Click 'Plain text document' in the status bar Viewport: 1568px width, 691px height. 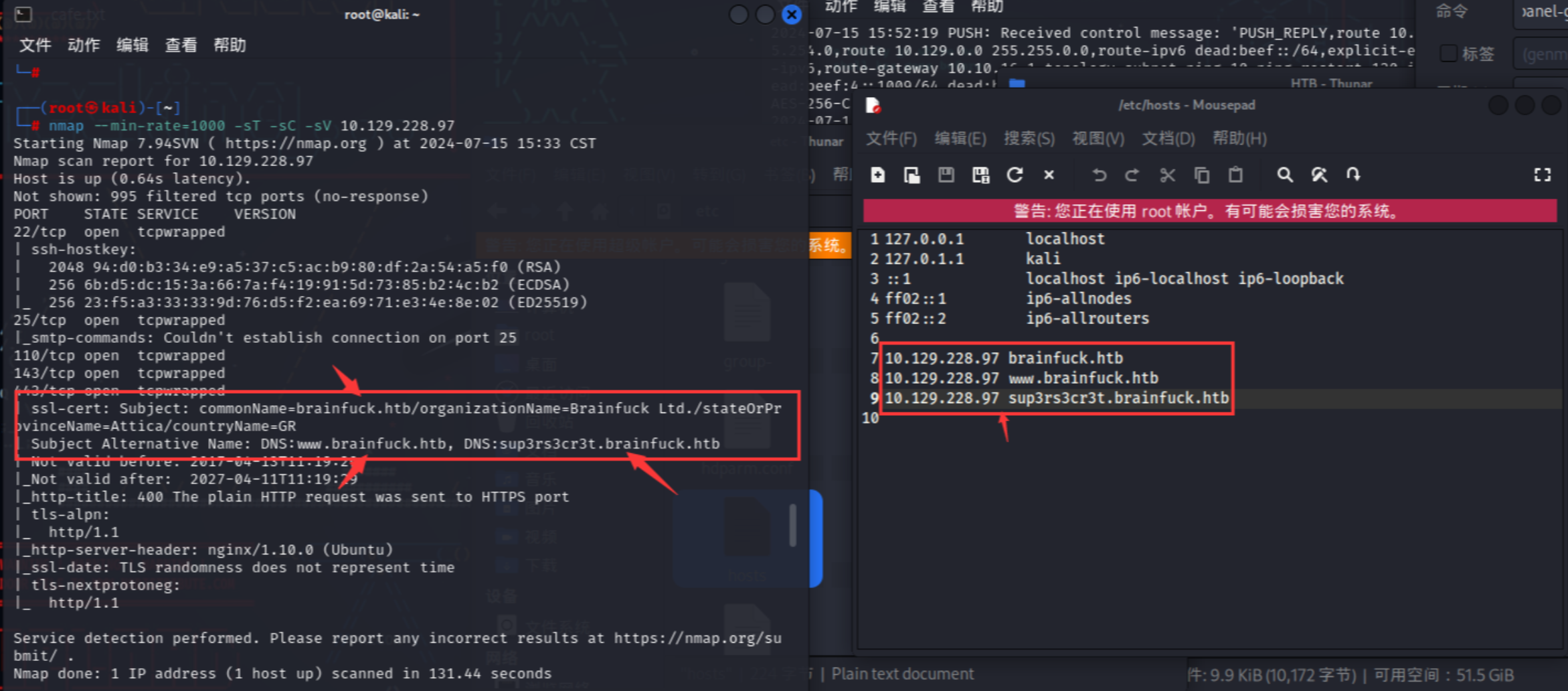point(902,674)
